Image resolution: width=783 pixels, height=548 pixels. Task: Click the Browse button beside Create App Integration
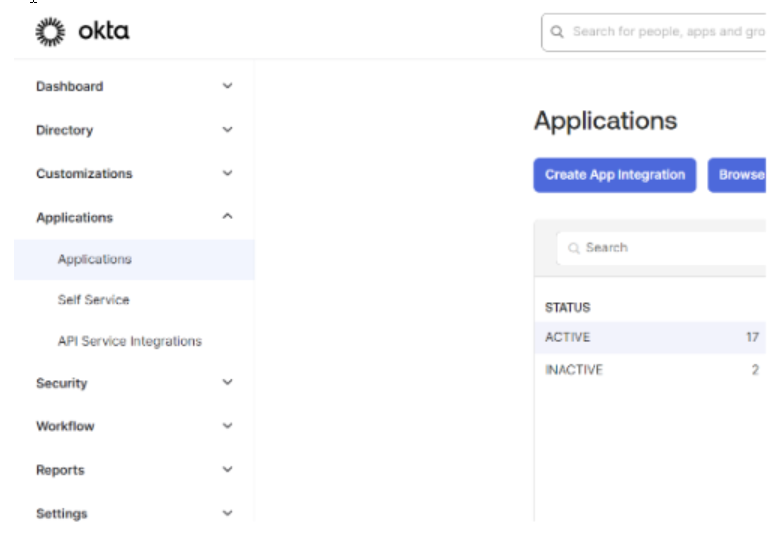pos(739,175)
